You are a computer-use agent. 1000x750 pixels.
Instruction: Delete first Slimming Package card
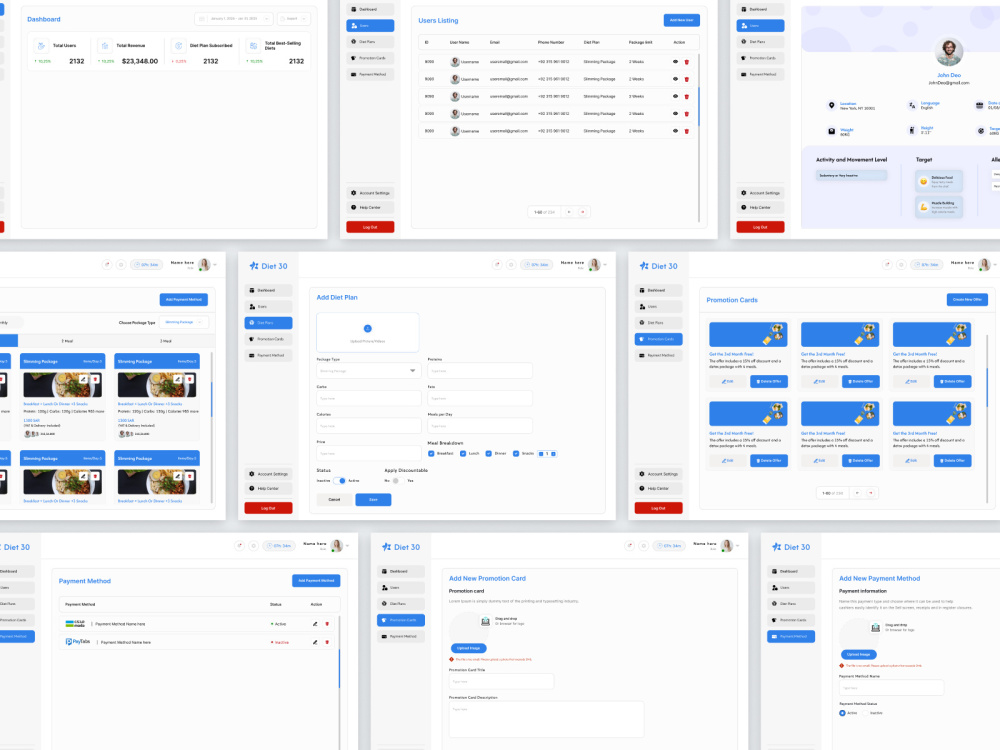tap(96, 379)
